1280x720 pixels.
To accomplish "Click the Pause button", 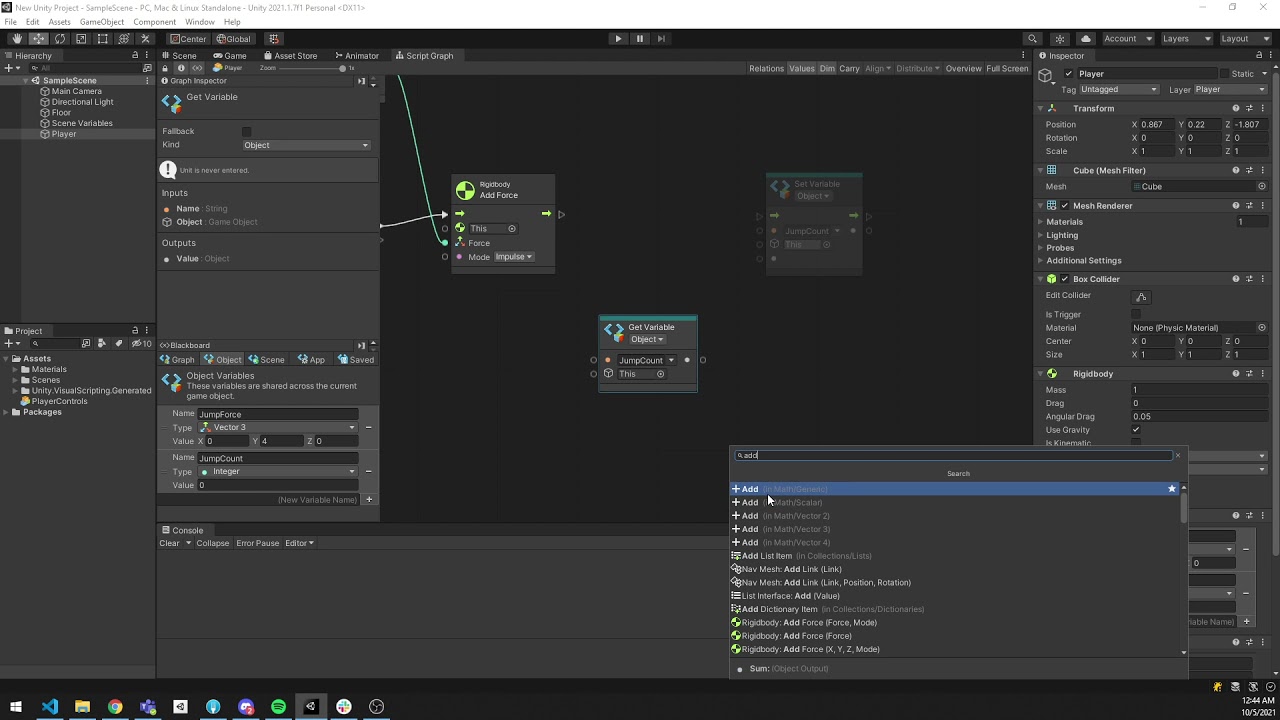I will tap(640, 39).
